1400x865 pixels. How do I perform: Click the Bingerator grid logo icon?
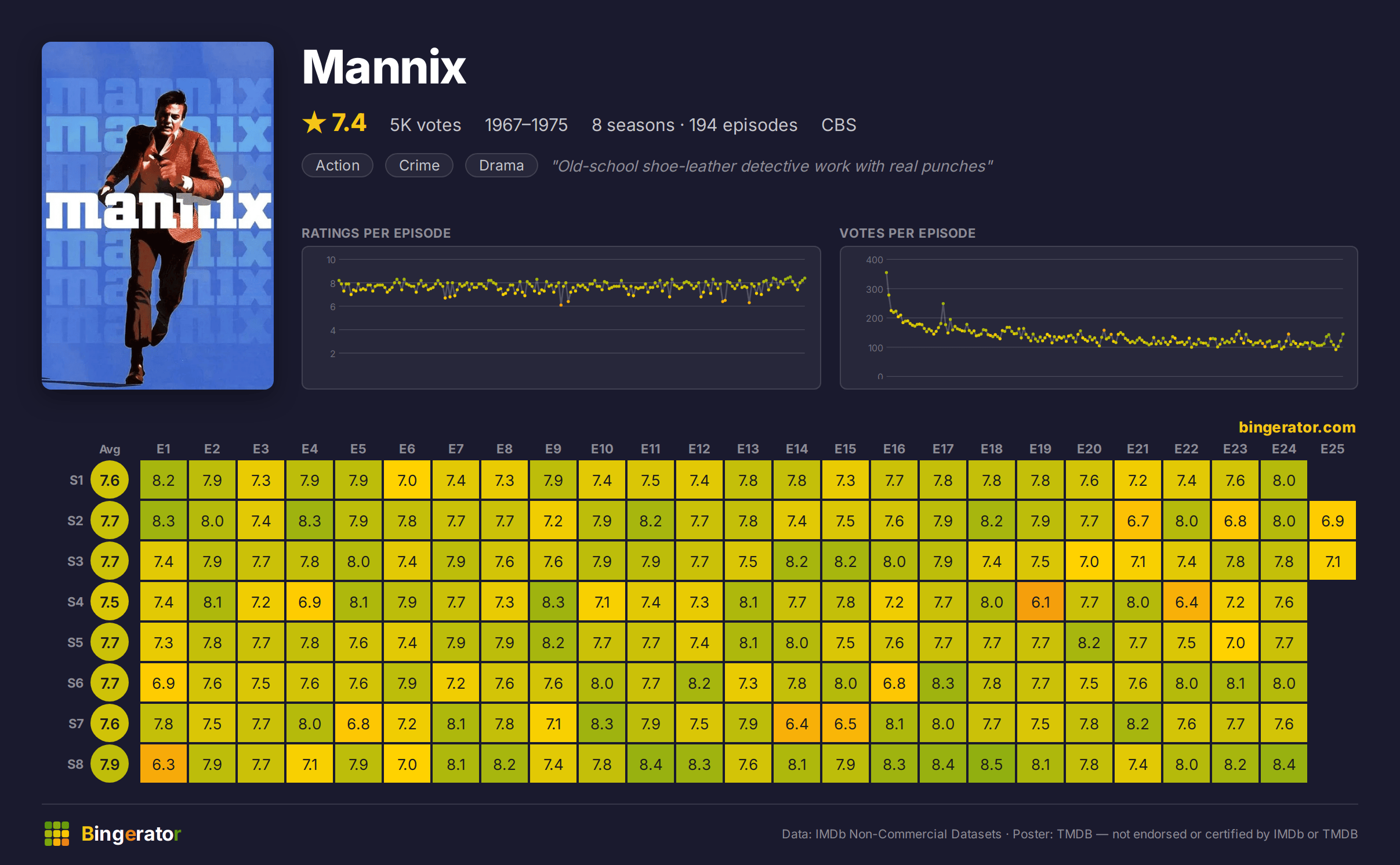[57, 833]
